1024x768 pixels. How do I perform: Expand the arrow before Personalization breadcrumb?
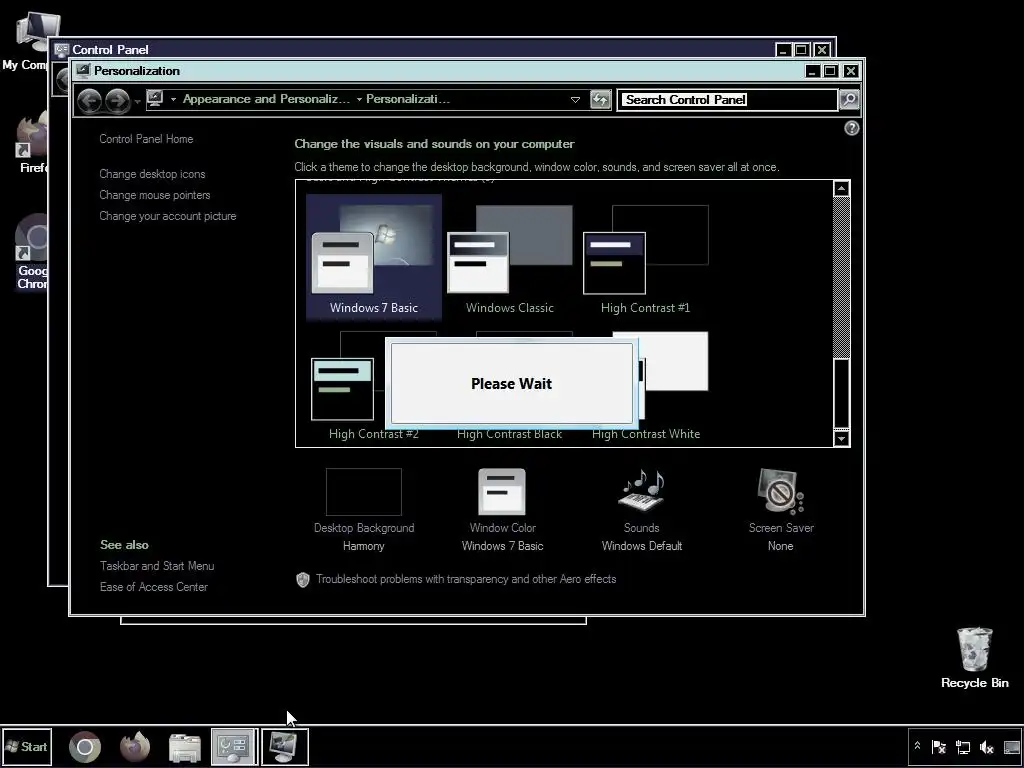(x=359, y=99)
